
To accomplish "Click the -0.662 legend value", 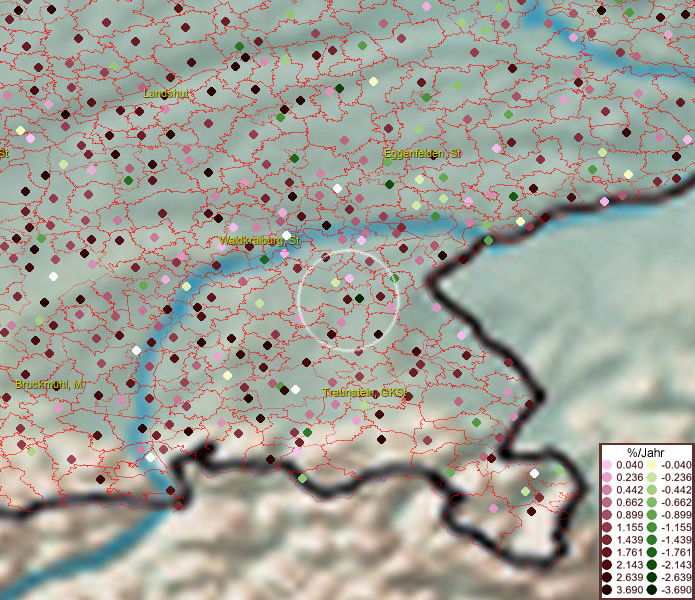I will tap(676, 503).
